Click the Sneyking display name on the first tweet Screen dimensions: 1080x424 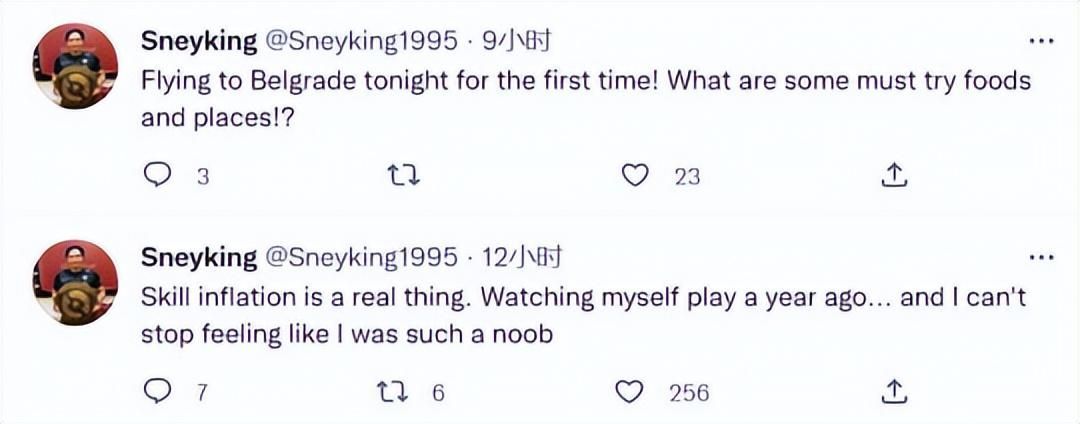click(199, 42)
